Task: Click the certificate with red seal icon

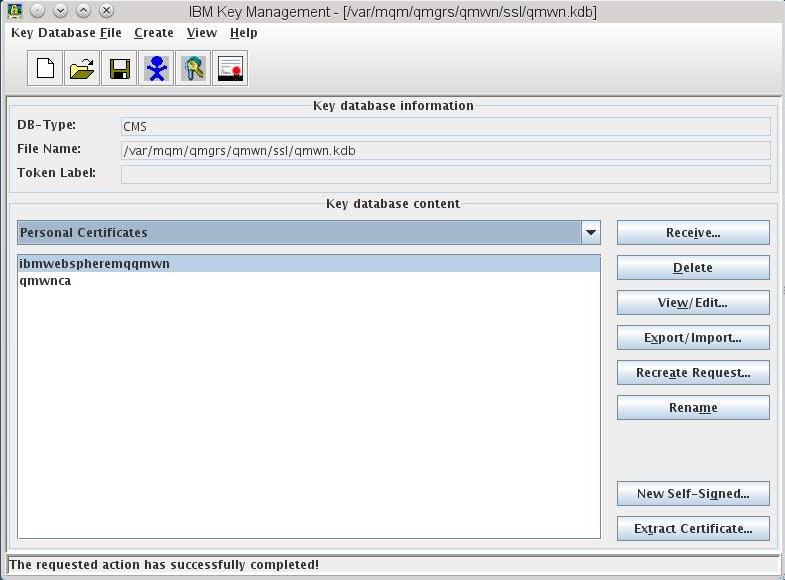Action: tap(230, 68)
